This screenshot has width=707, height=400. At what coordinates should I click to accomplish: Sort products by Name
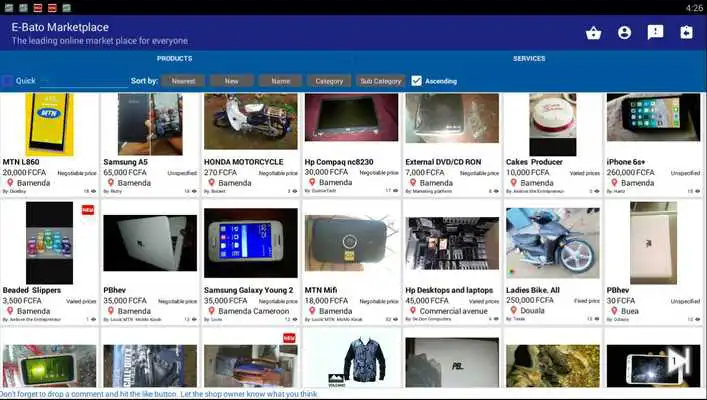(x=280, y=81)
